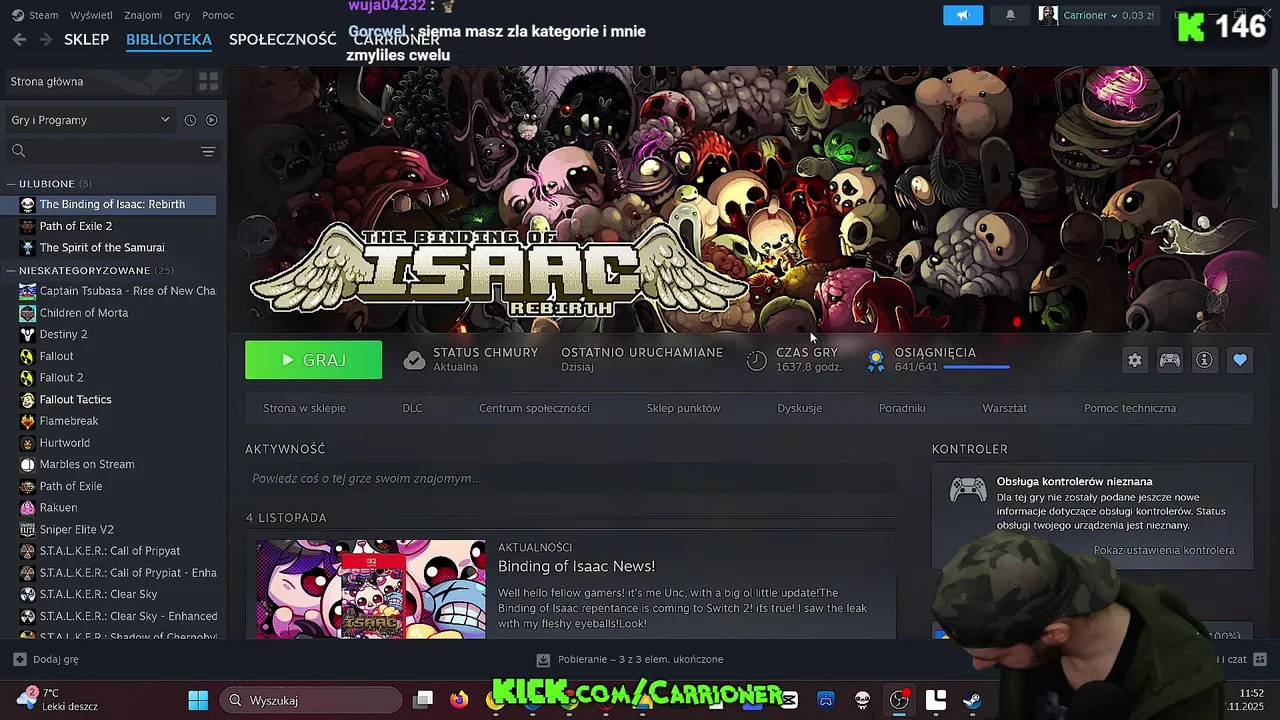Open the Gry menu
Screen dimensions: 1280x720
tap(182, 15)
